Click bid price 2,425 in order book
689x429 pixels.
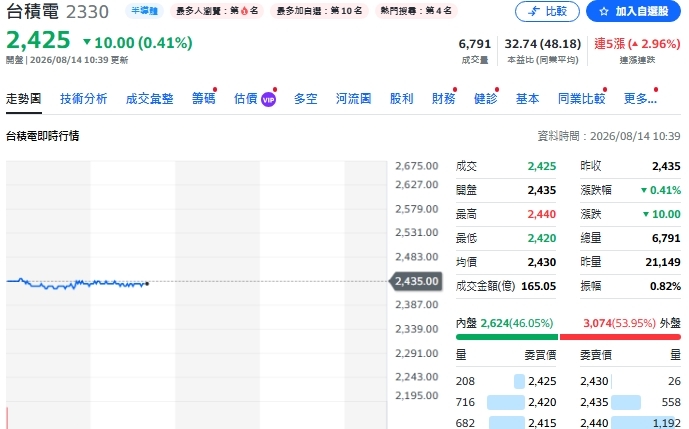[x=542, y=381]
